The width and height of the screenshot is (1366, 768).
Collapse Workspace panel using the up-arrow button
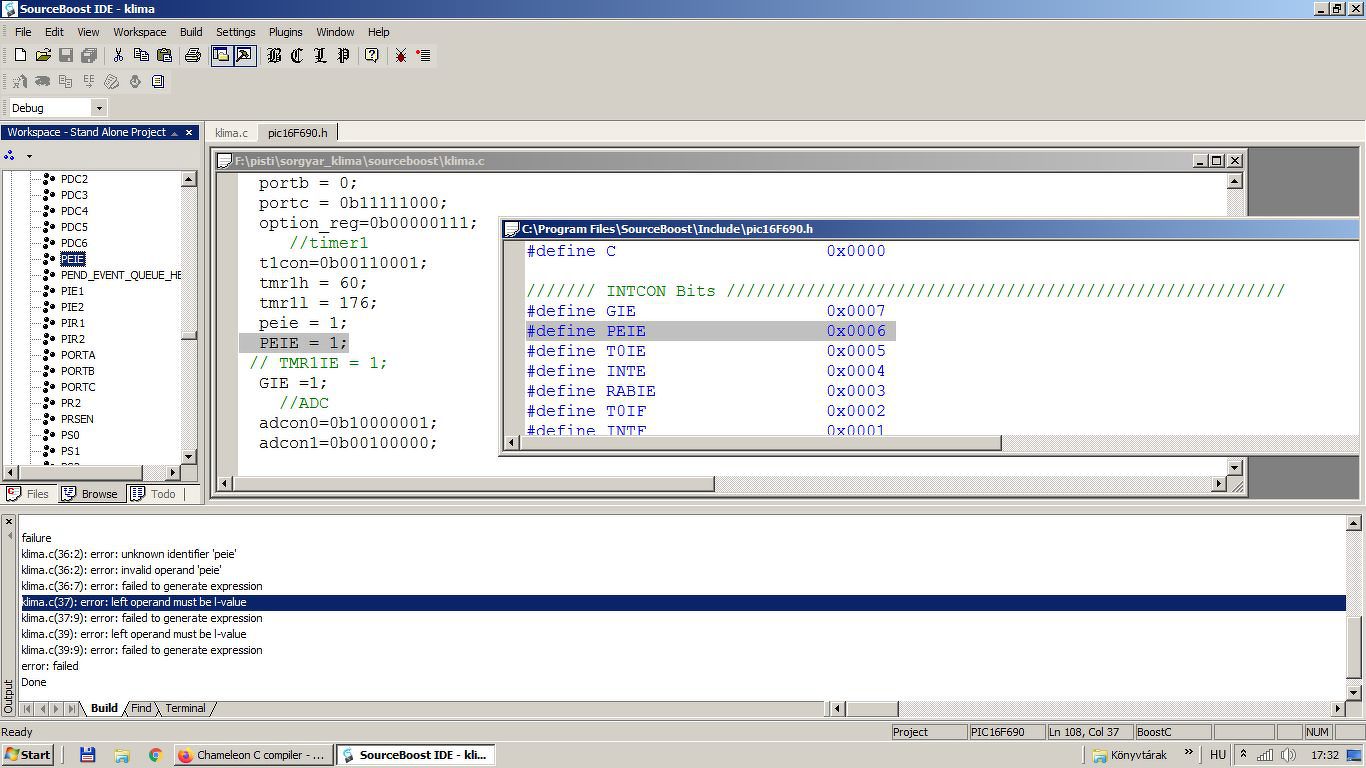[x=174, y=133]
